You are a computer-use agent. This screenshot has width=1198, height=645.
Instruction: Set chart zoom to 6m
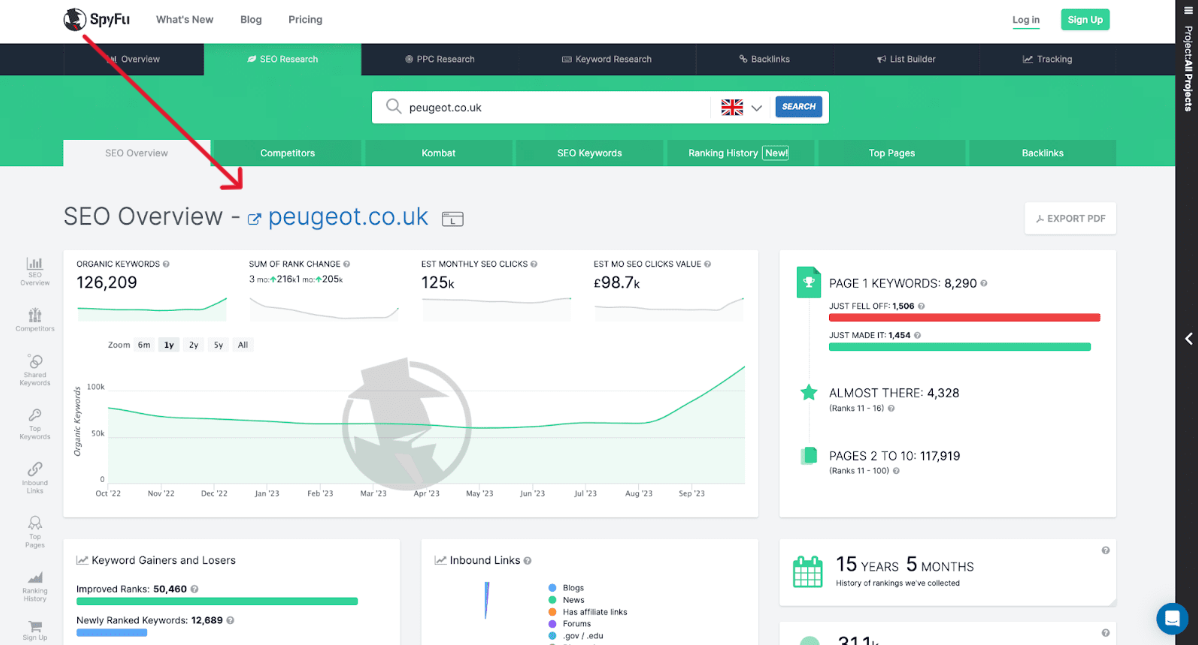coord(144,345)
